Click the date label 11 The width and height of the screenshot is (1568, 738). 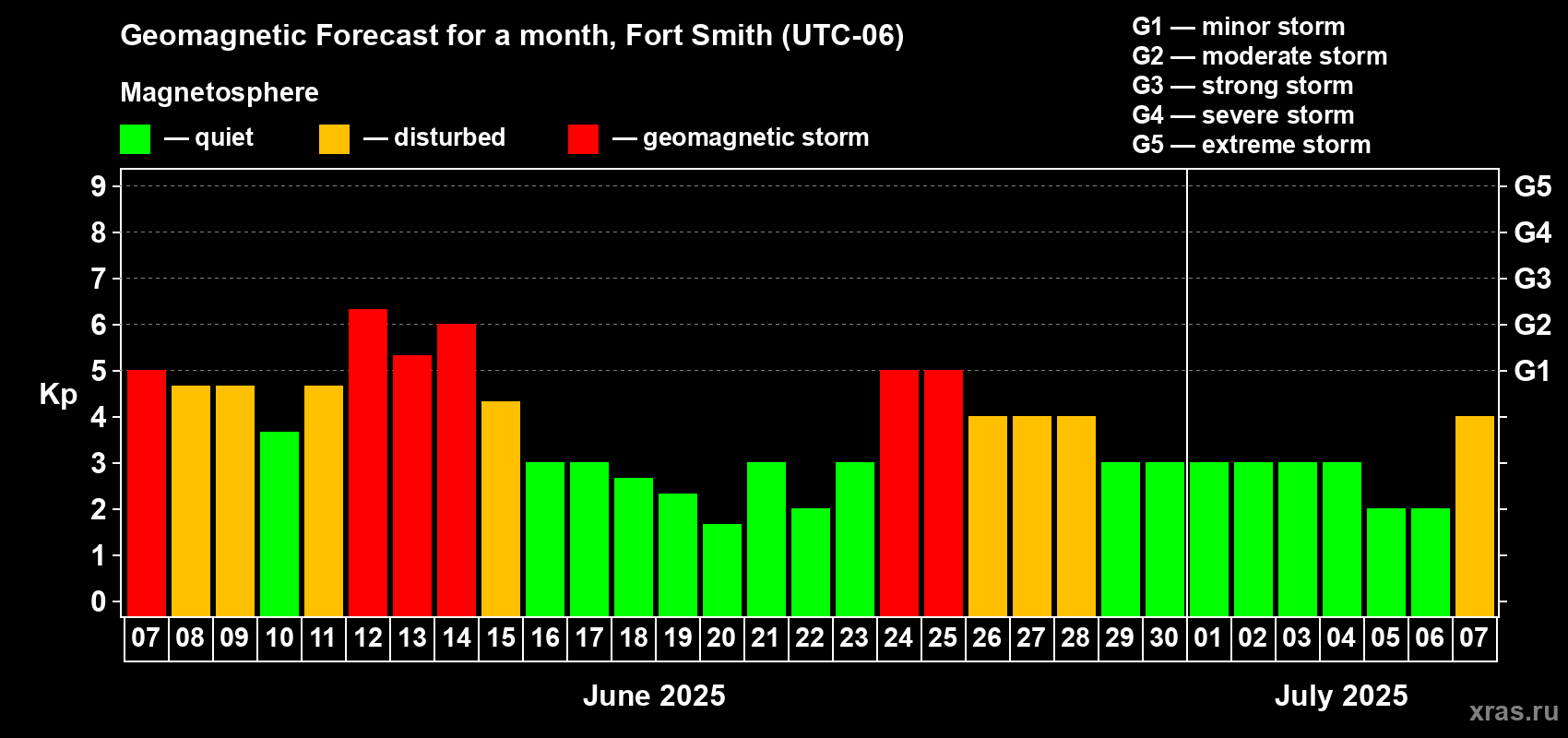point(323,637)
